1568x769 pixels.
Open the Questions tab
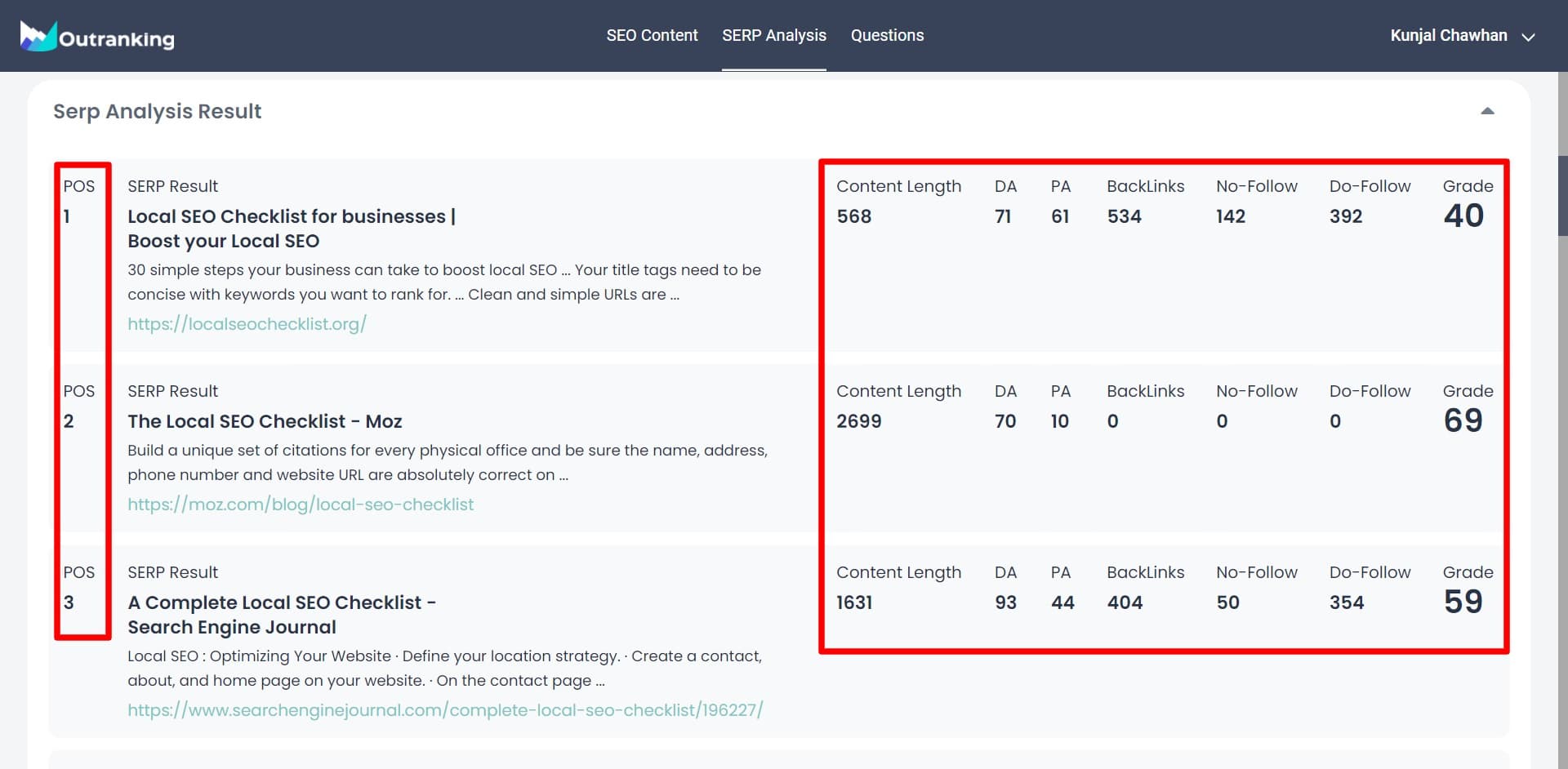887,35
